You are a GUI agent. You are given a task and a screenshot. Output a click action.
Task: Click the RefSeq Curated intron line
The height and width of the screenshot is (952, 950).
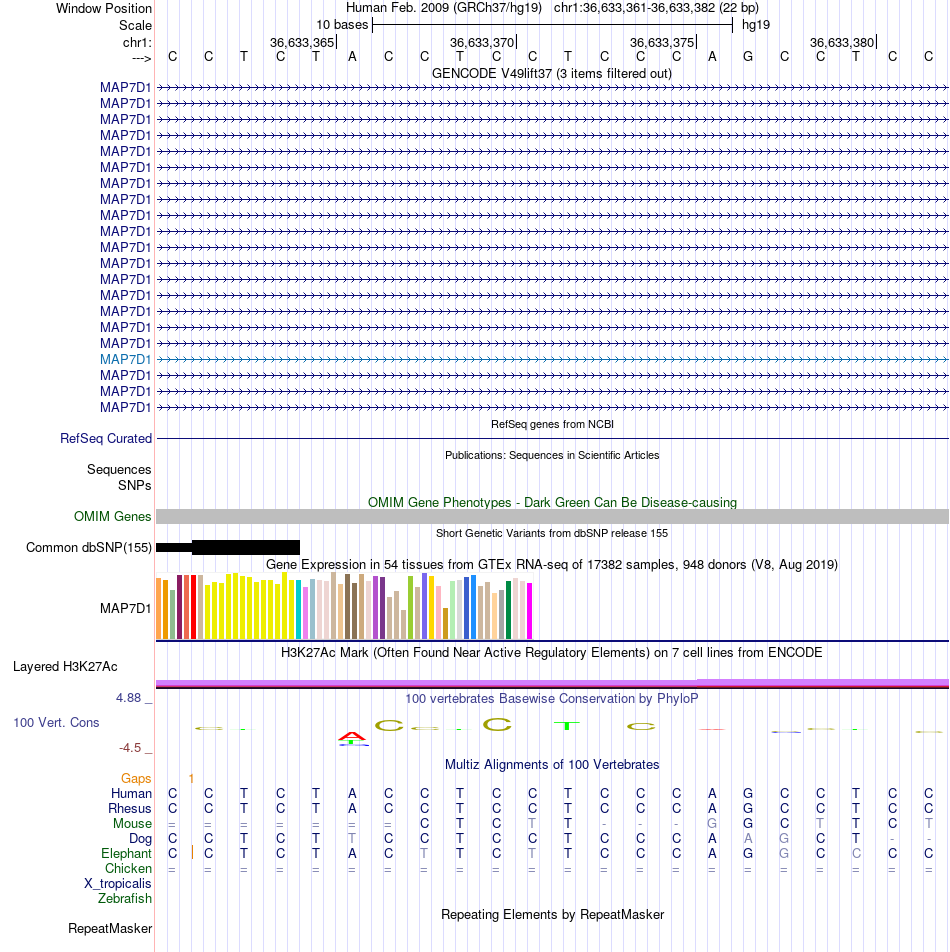(x=552, y=438)
